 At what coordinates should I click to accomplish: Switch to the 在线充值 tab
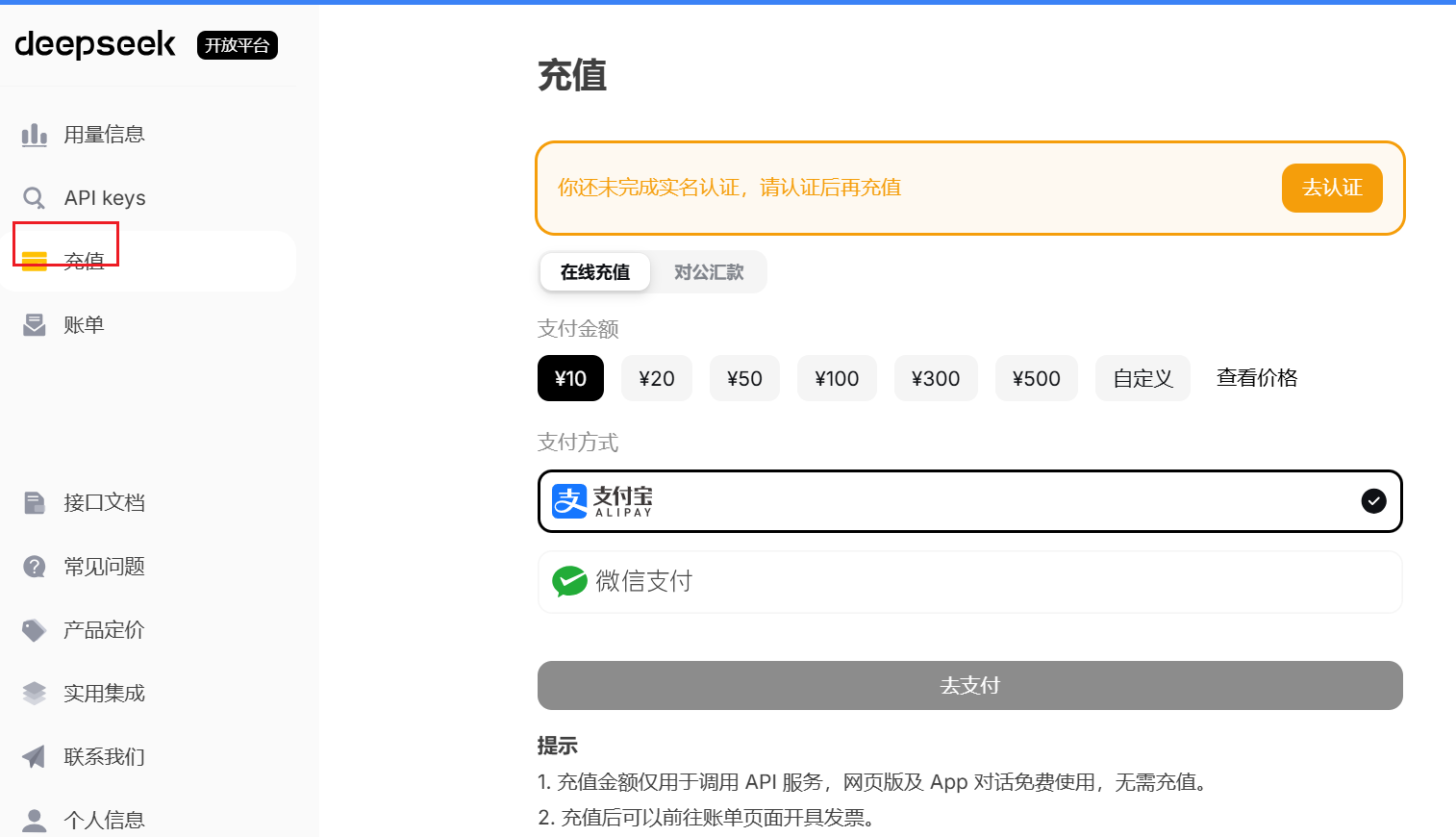pyautogui.click(x=595, y=272)
